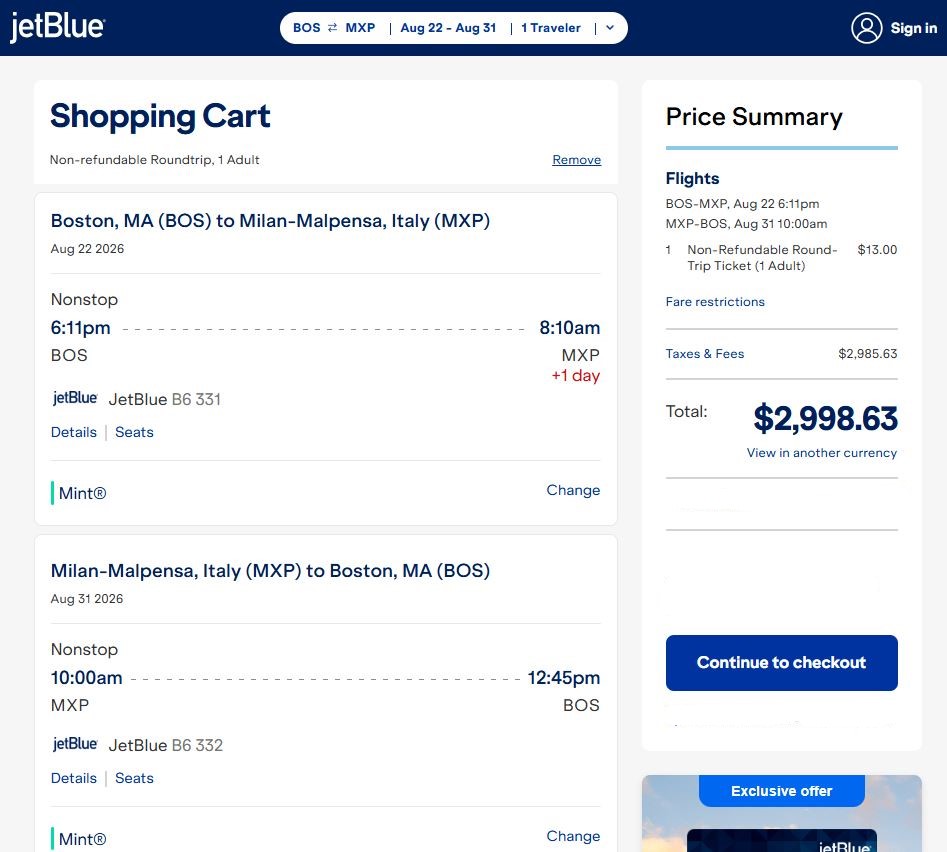Image resolution: width=947 pixels, height=852 pixels.
Task: Click the jetBlue airline logo for B6 332
Action: (75, 744)
